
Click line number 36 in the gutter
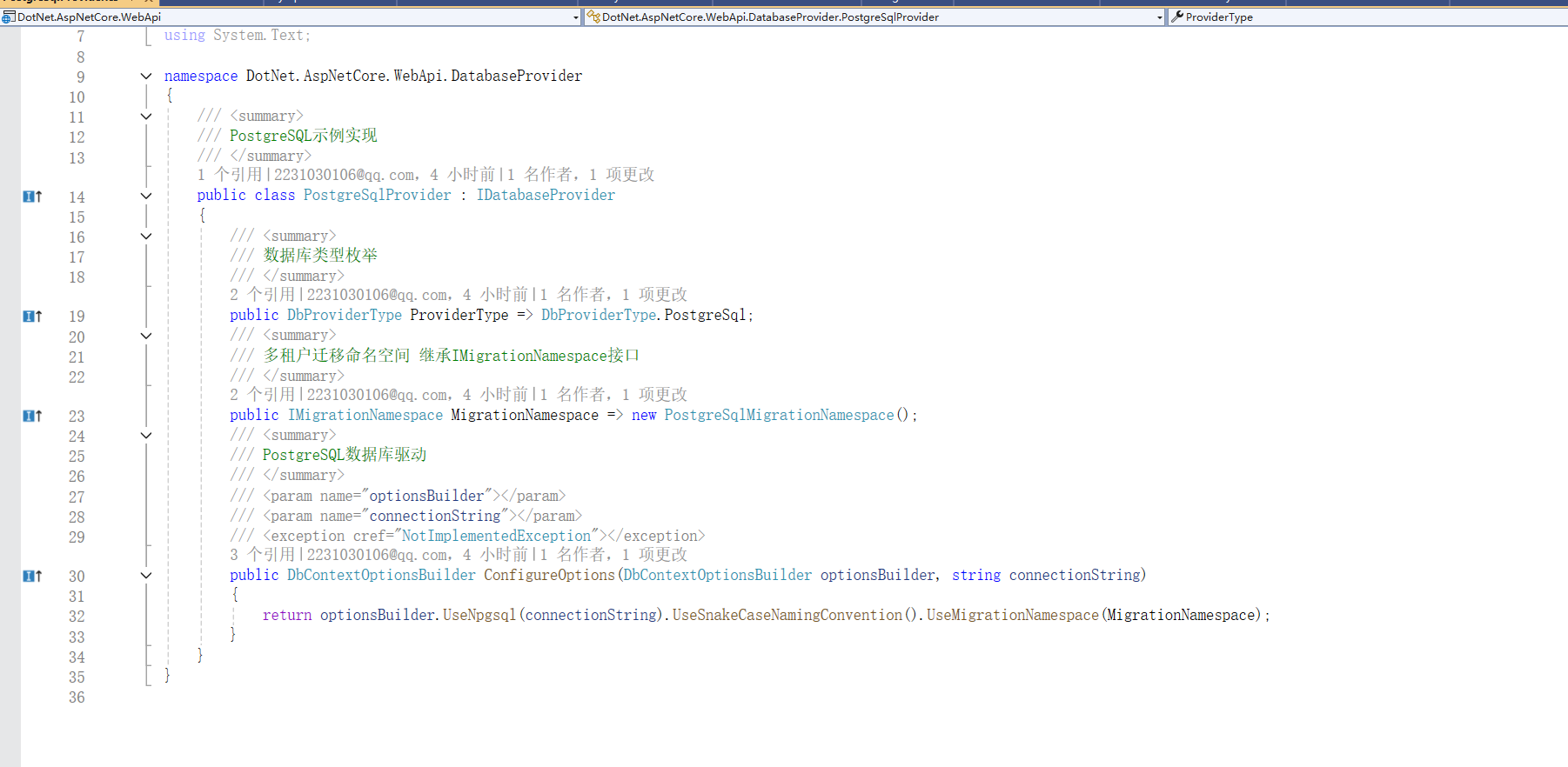77,697
